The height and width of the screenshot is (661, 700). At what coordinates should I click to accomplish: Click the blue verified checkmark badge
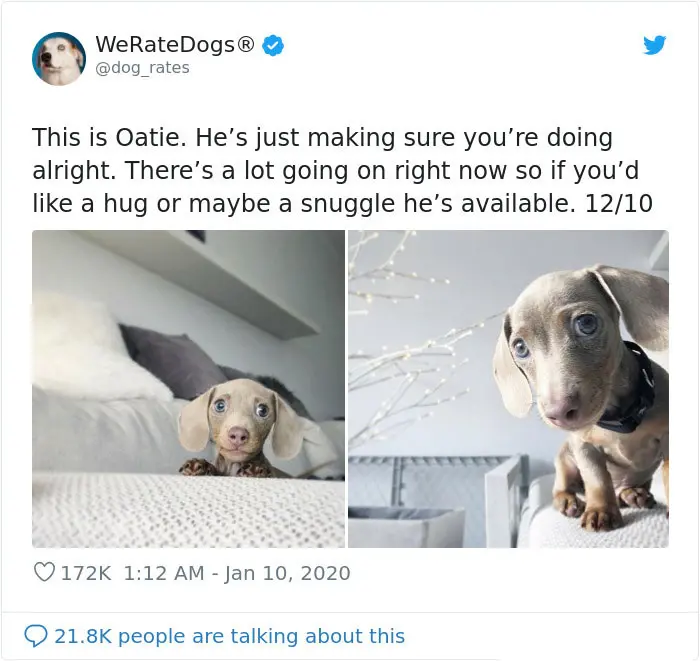(x=272, y=45)
